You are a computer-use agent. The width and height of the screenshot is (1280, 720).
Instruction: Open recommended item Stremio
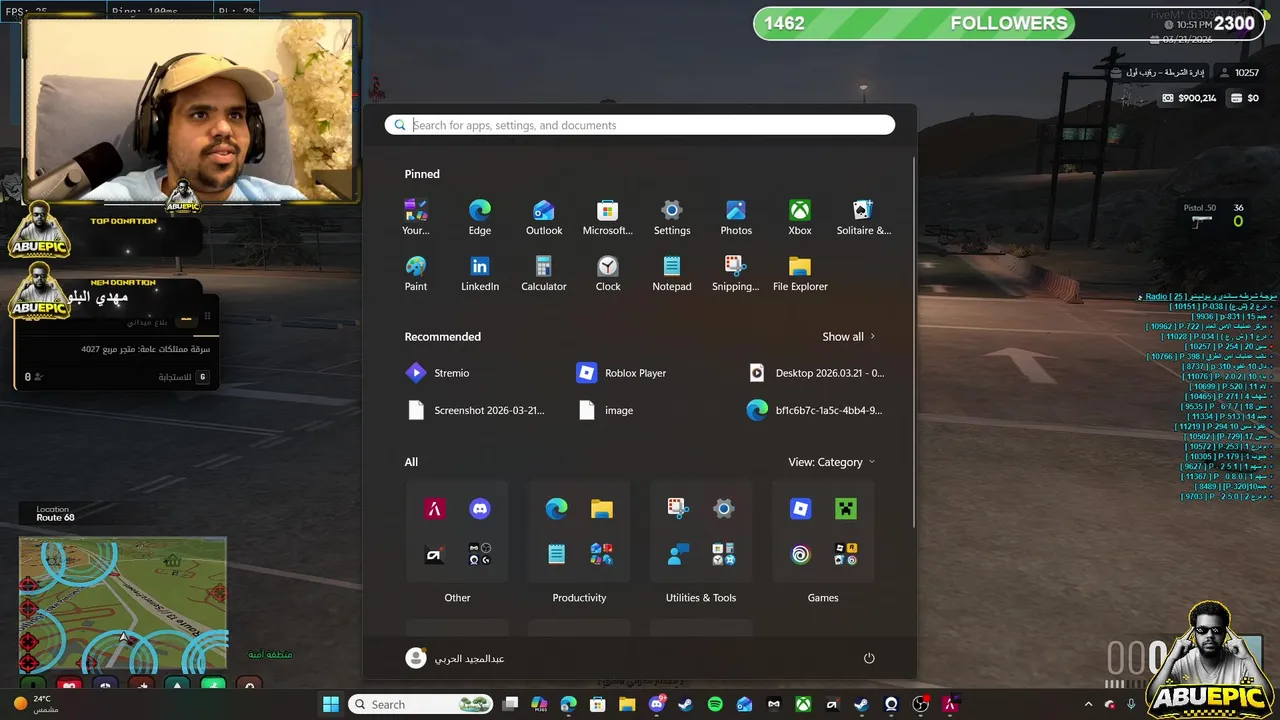point(438,373)
